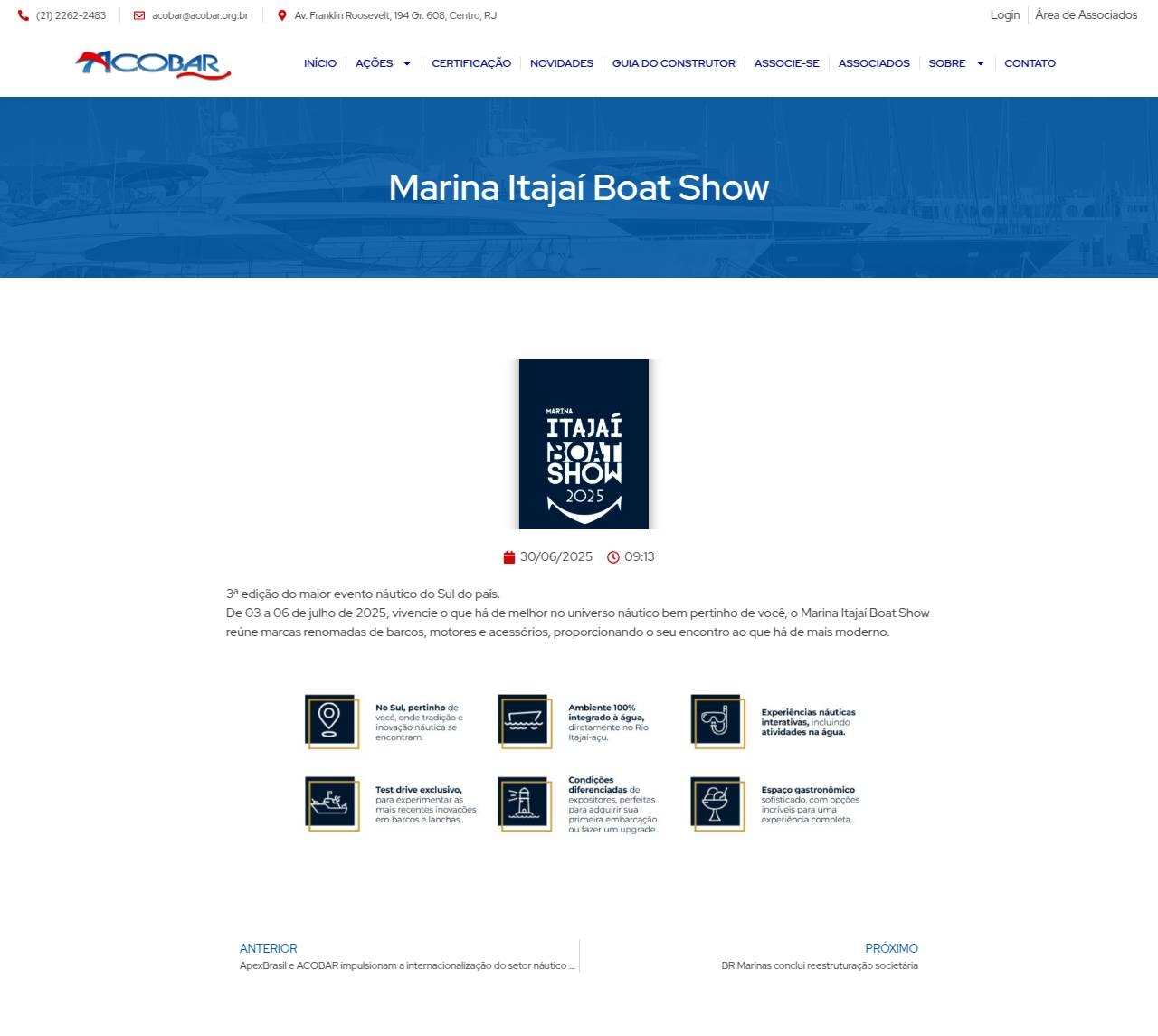This screenshot has height=1036, width=1158.
Task: Click the Login link
Action: click(1004, 15)
